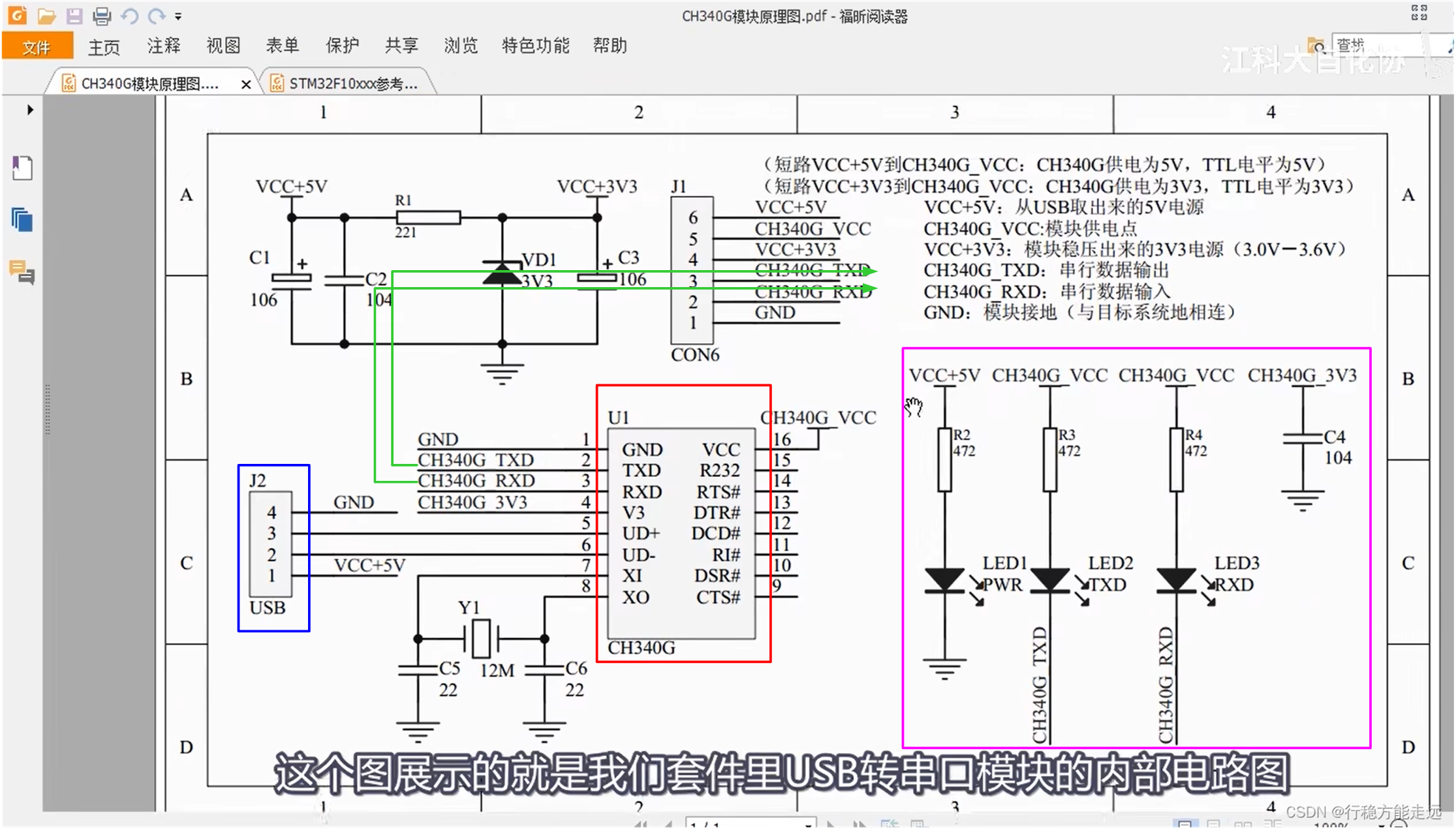1456x828 pixels.
Task: Click the Undo arrow icon
Action: click(x=129, y=16)
